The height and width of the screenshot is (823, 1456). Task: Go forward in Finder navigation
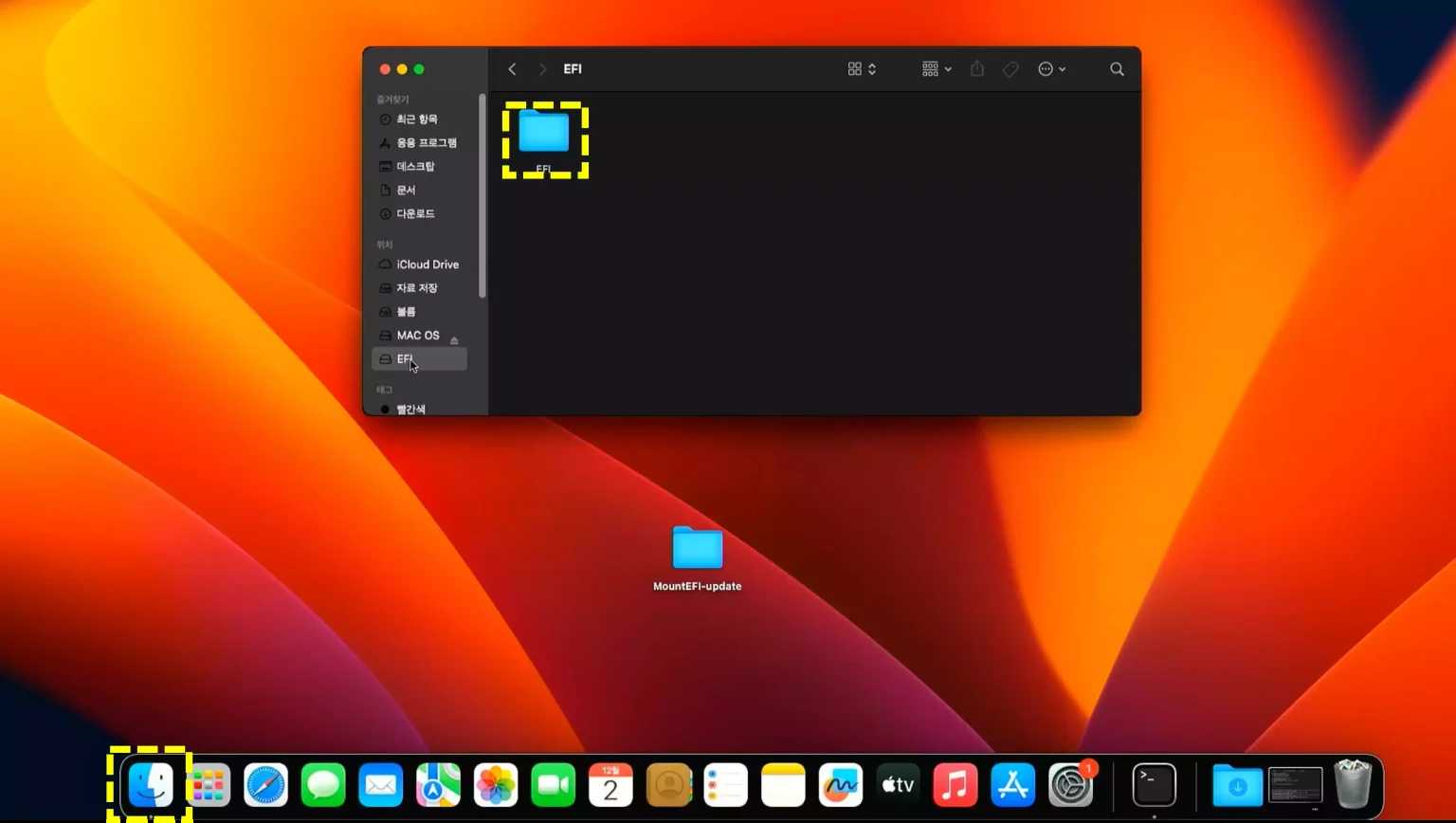[x=542, y=69]
